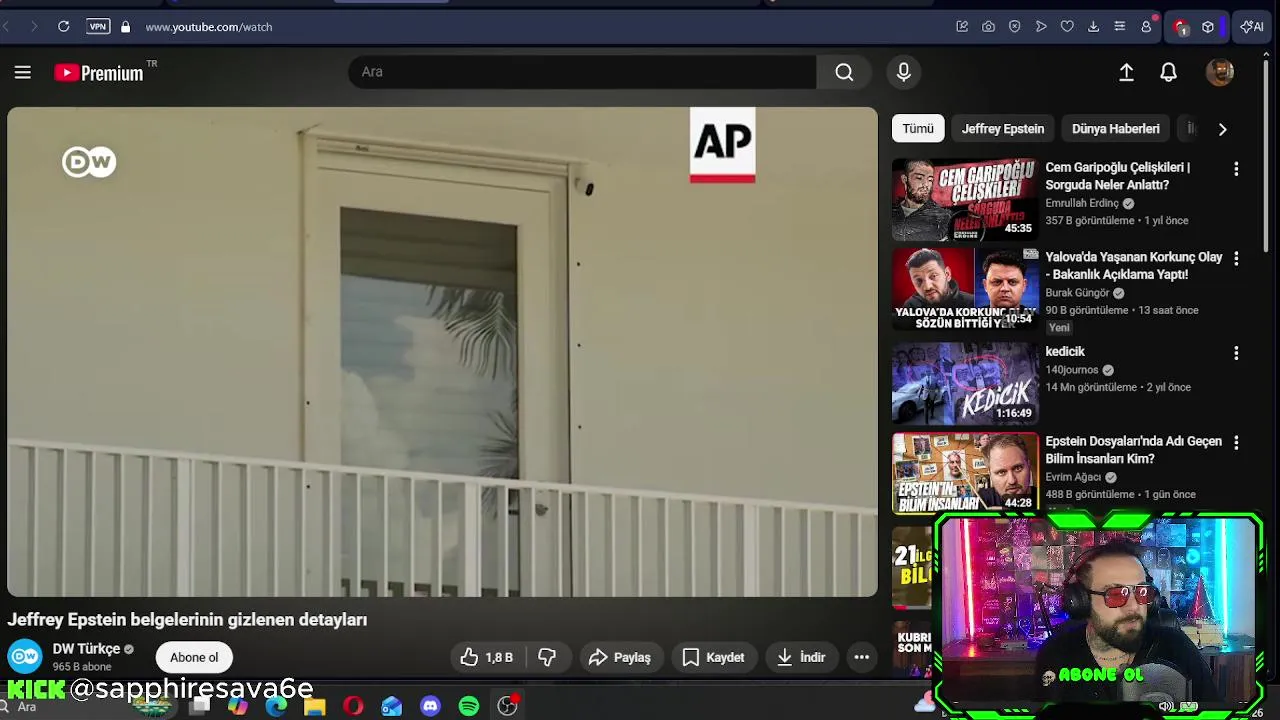
Task: Visit the Evrim Ağacı channel
Action: pos(1073,477)
